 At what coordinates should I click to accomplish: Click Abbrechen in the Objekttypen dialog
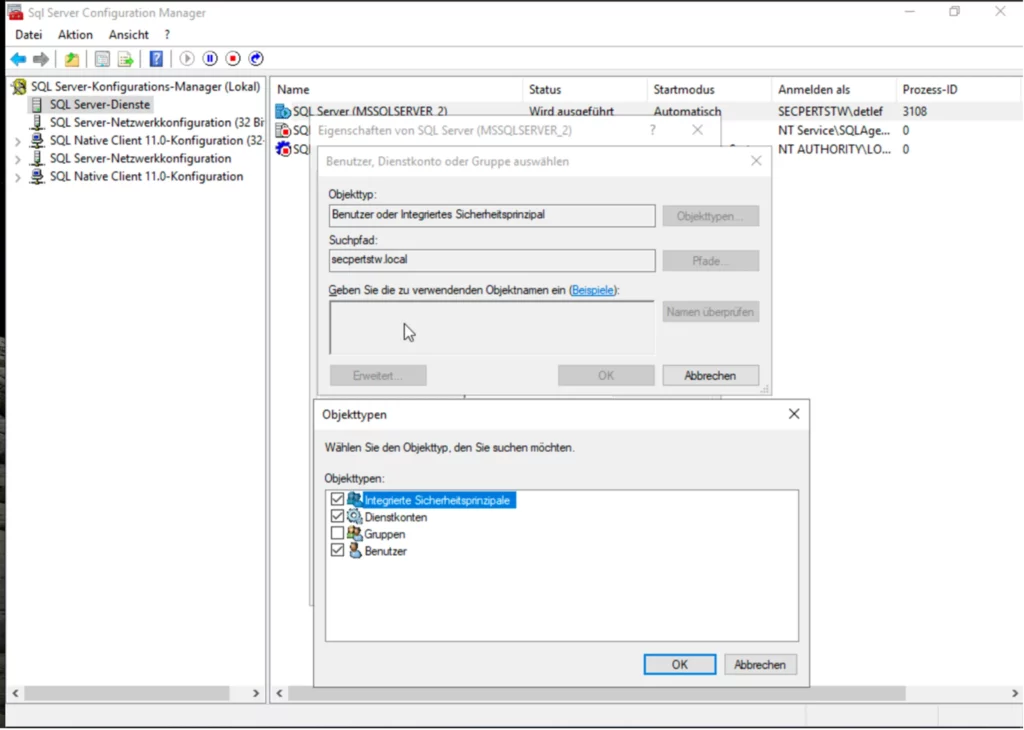pyautogui.click(x=760, y=664)
